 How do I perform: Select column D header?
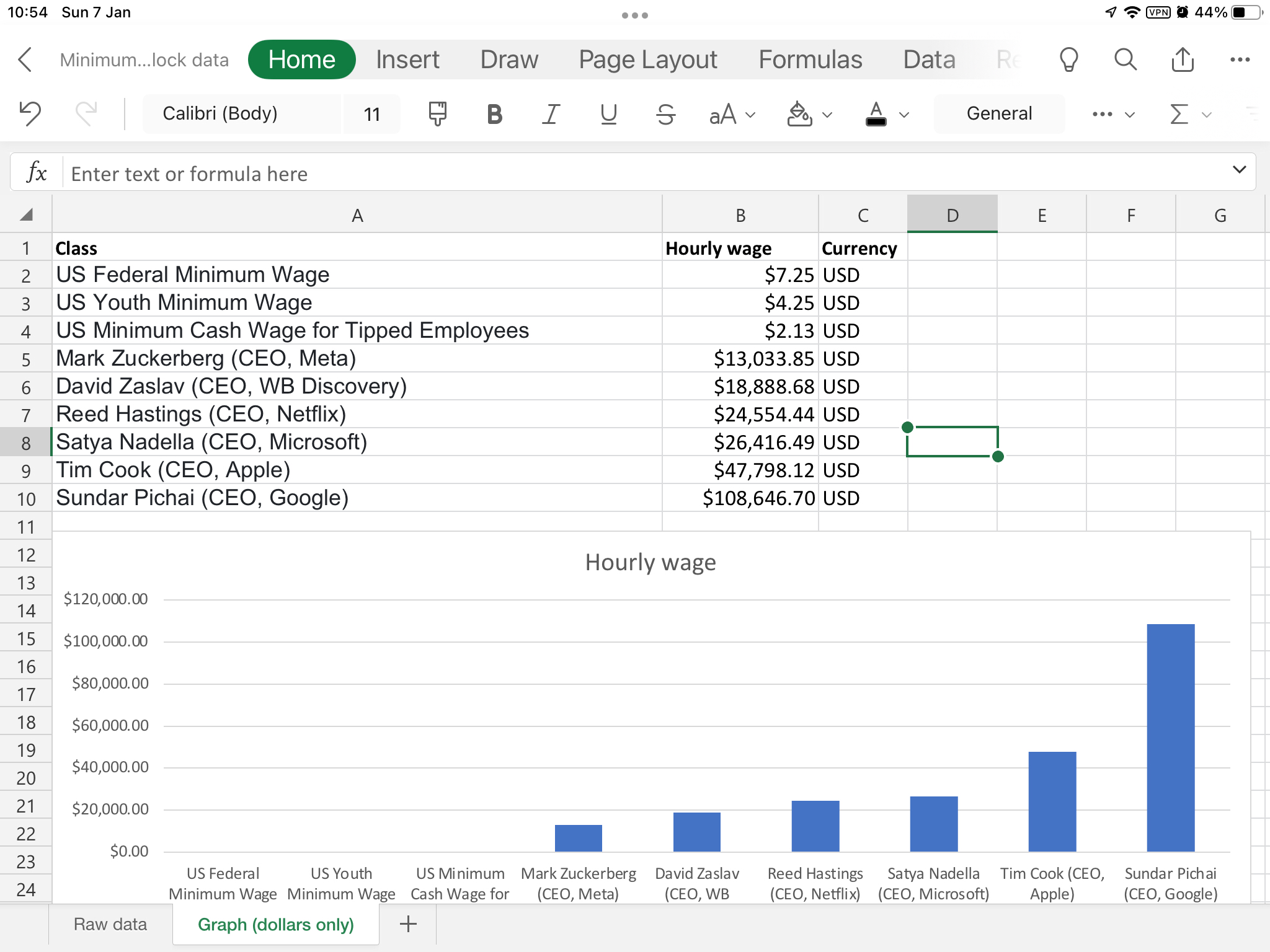[952, 215]
